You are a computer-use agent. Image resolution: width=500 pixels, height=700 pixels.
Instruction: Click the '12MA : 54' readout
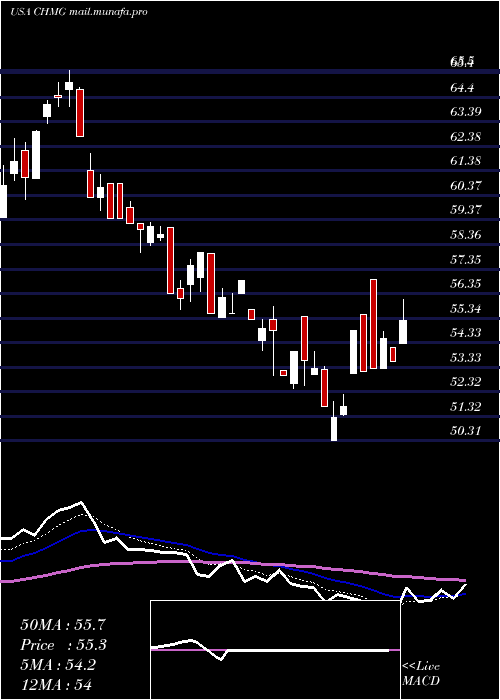[56, 684]
